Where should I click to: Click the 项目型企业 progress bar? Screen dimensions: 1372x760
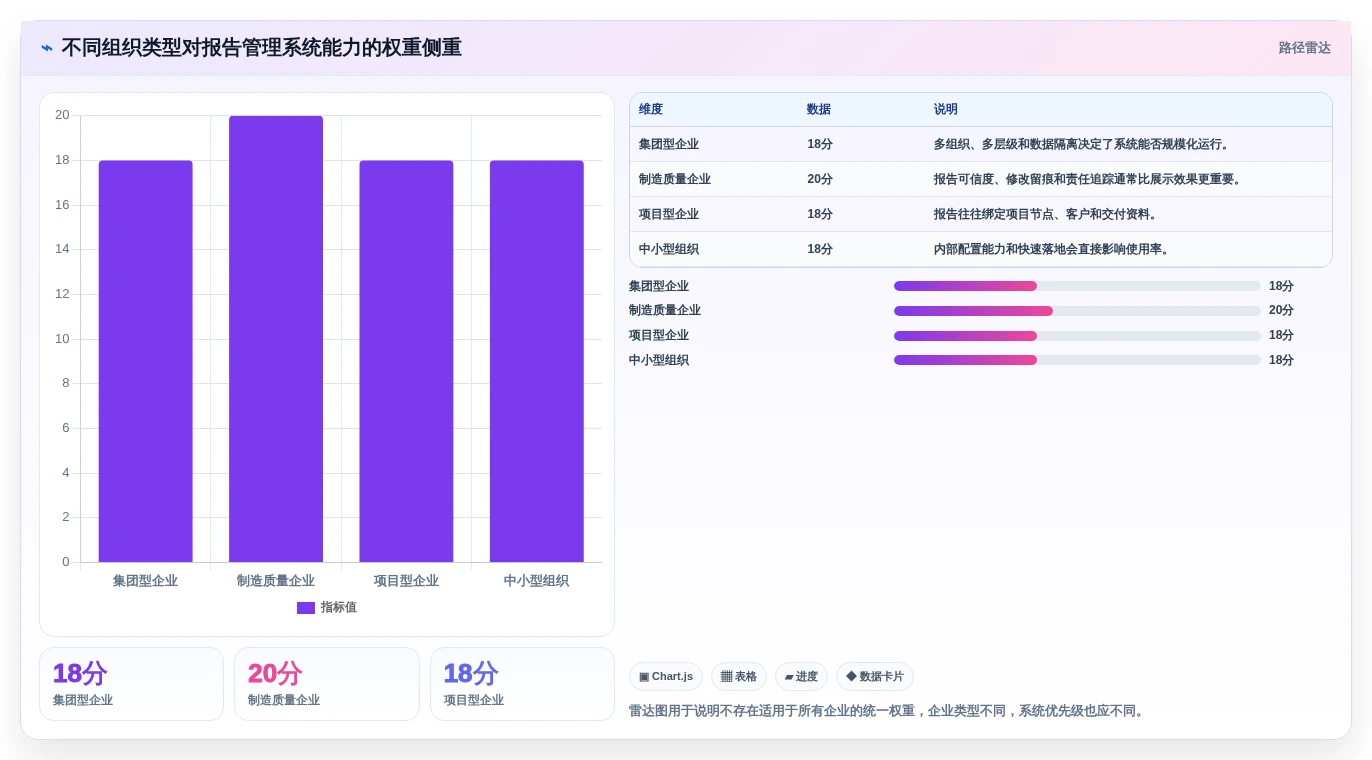point(1077,336)
